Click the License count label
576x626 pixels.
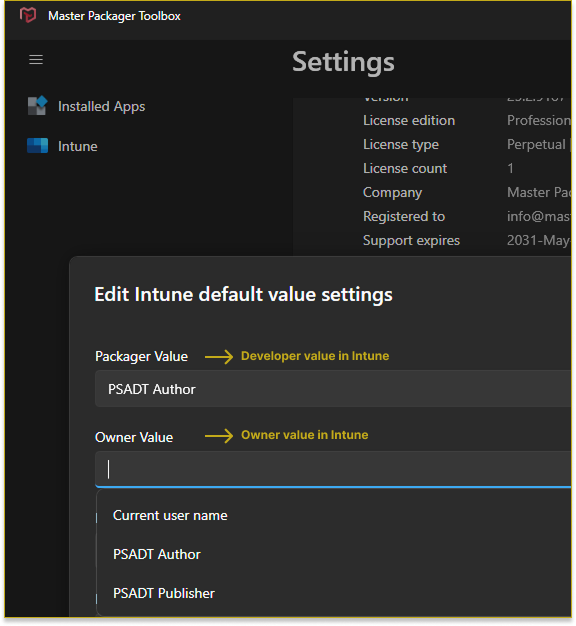click(x=405, y=168)
